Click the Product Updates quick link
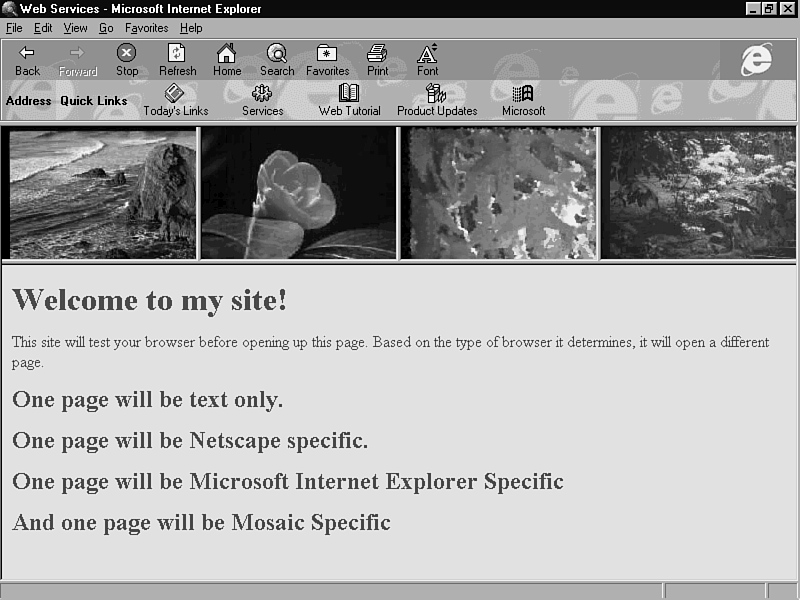The height and width of the screenshot is (600, 800). (x=436, y=94)
